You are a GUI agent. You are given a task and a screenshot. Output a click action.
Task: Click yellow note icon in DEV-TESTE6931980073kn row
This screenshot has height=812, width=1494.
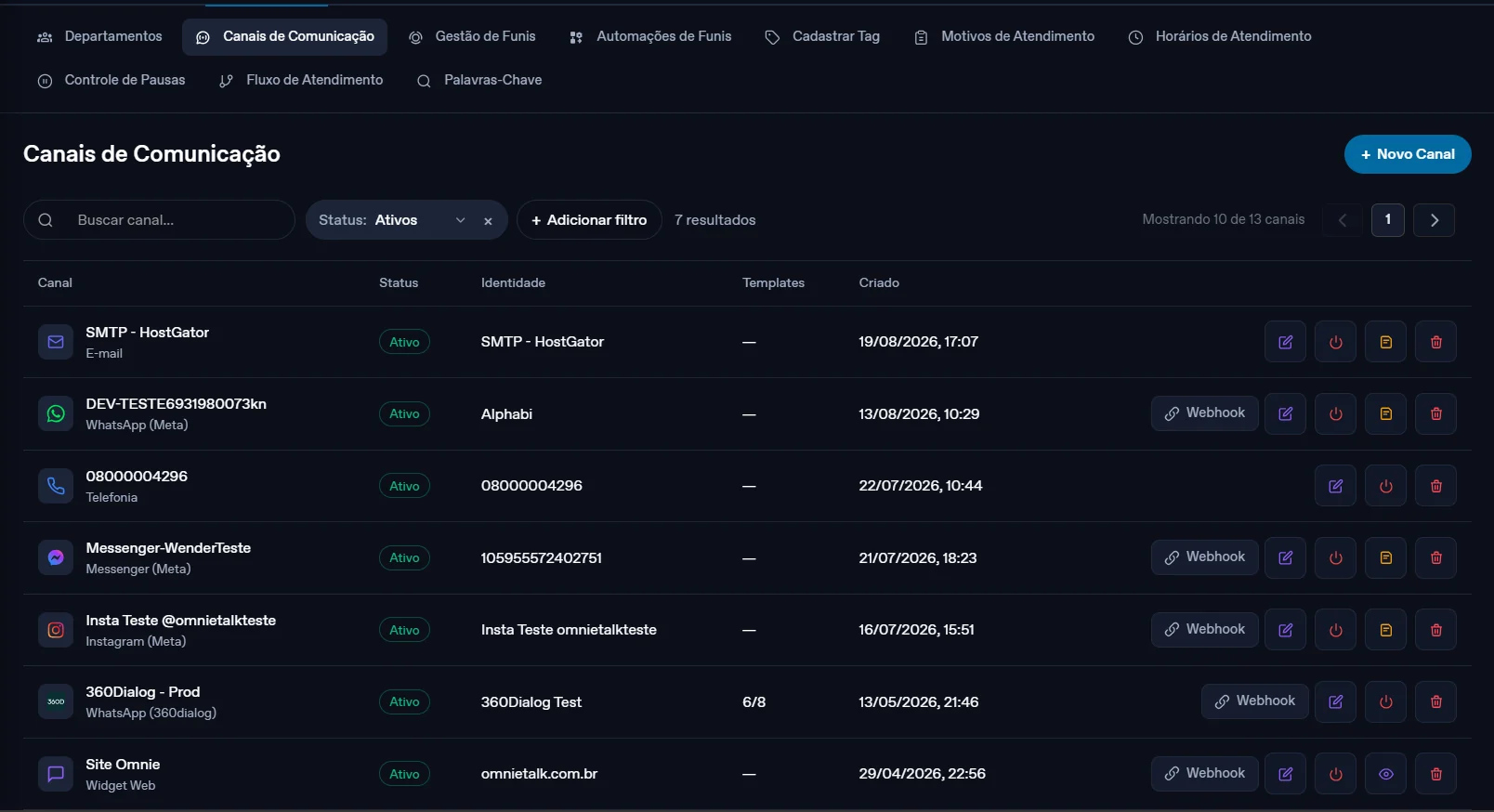[1386, 413]
